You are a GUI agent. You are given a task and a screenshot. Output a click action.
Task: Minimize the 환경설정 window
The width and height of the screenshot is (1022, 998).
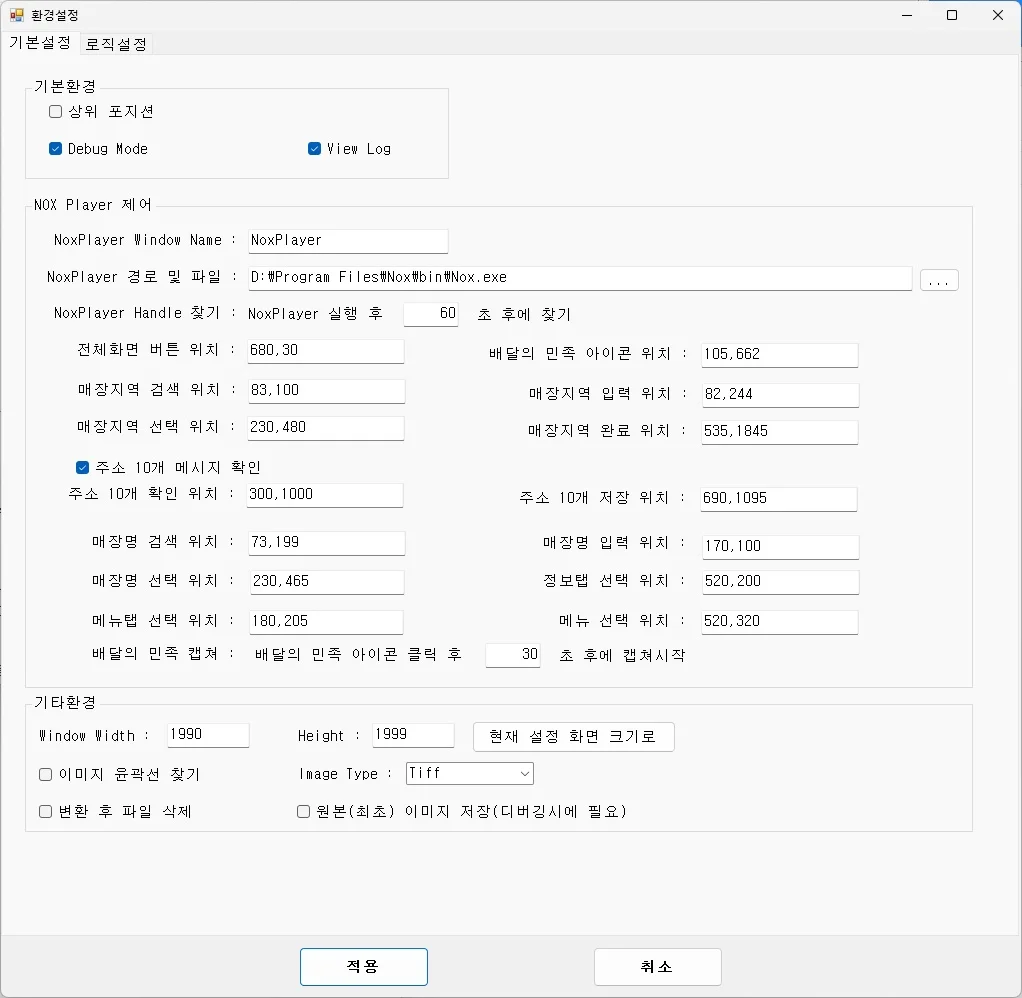click(907, 15)
